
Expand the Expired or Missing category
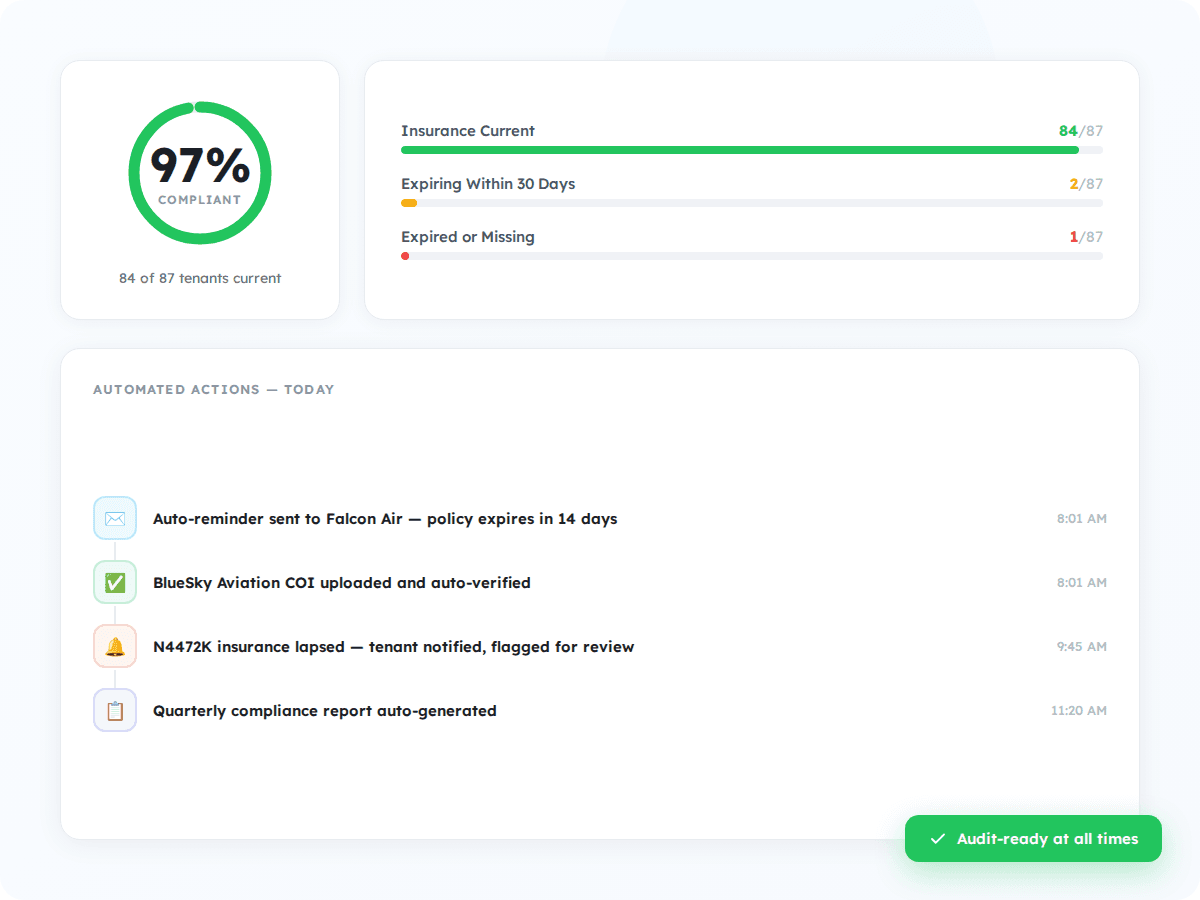pyautogui.click(x=467, y=237)
